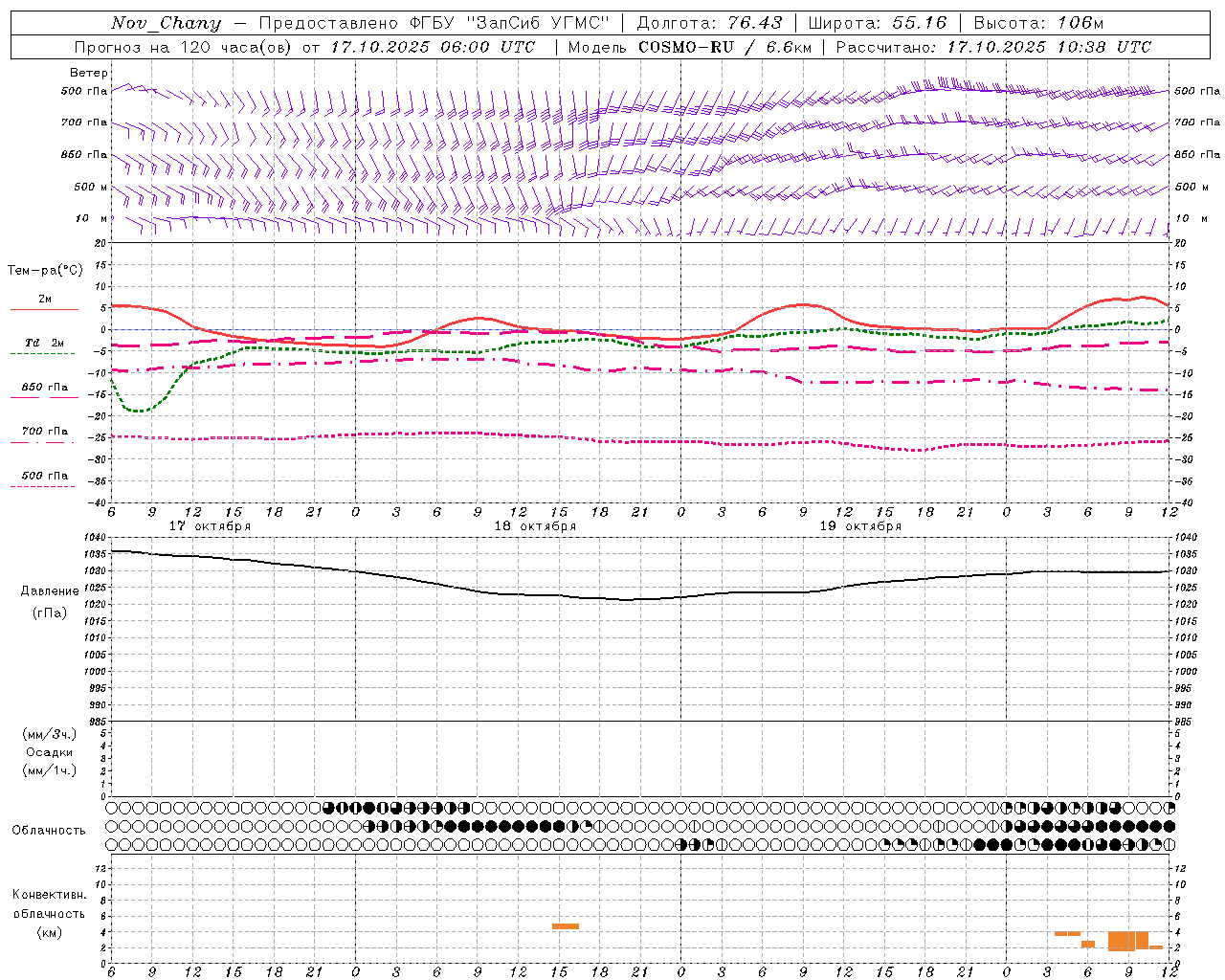The height and width of the screenshot is (980, 1225).
Task: Select the 'Предоставлено ФГБУ "ЗапСиб УГМС"' provider text
Action: pos(434,23)
